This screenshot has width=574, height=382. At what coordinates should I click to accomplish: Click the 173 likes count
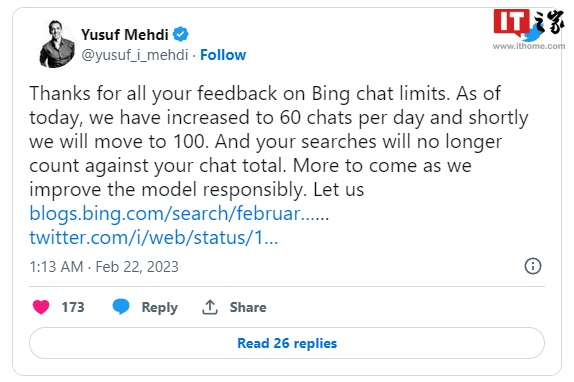(73, 307)
